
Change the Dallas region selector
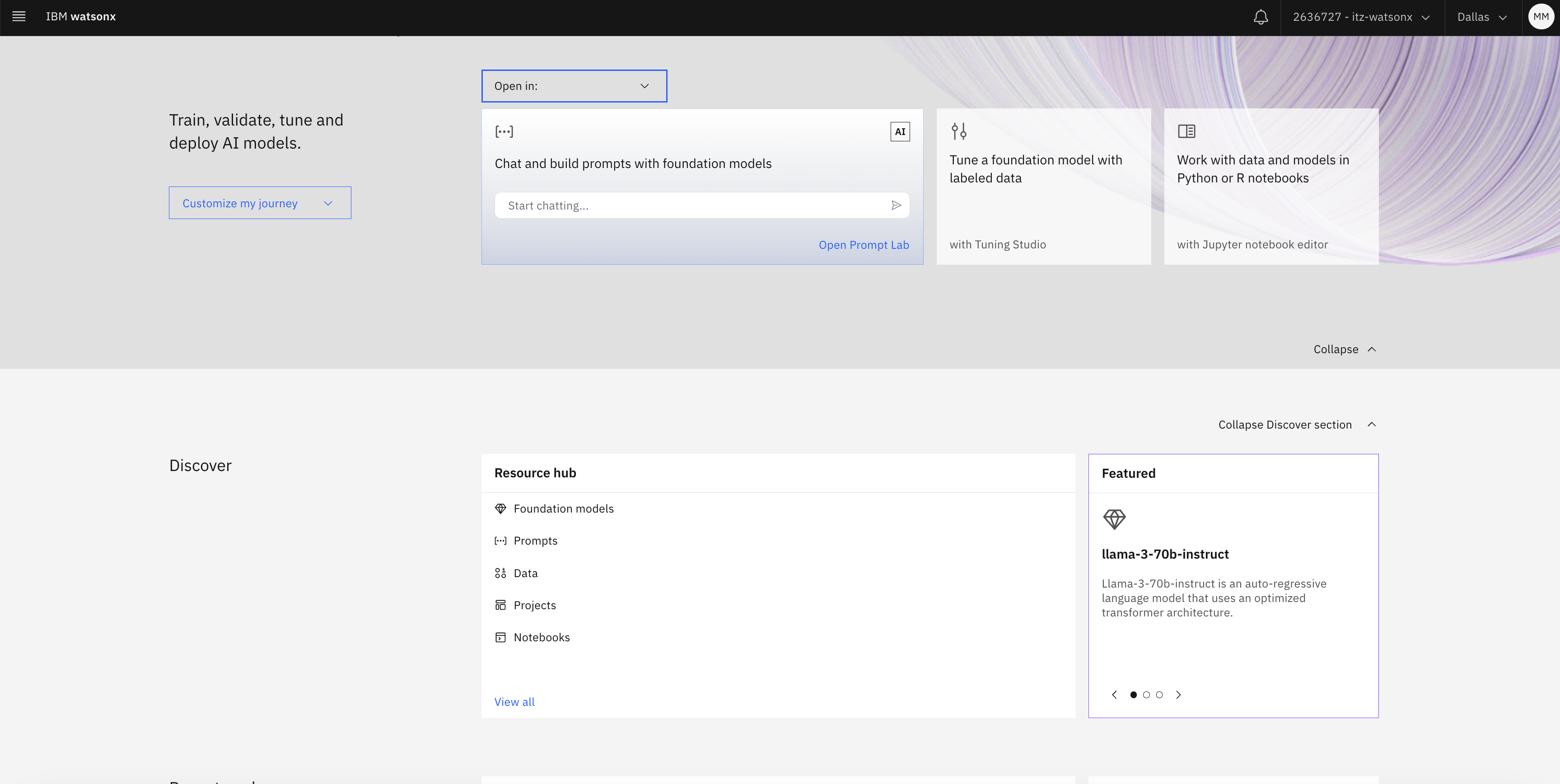1482,17
